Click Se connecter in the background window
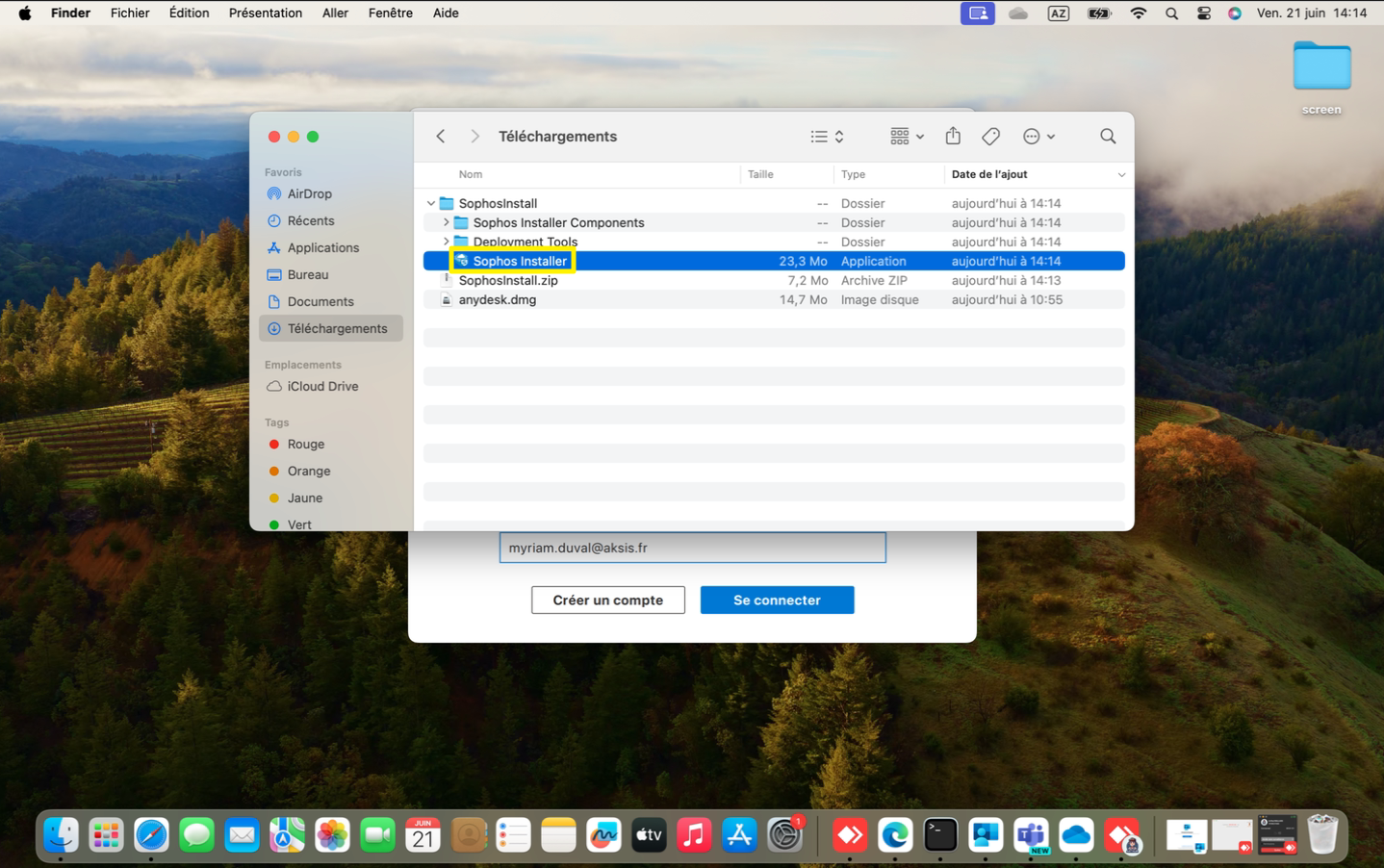1384x868 pixels. pyautogui.click(x=777, y=600)
